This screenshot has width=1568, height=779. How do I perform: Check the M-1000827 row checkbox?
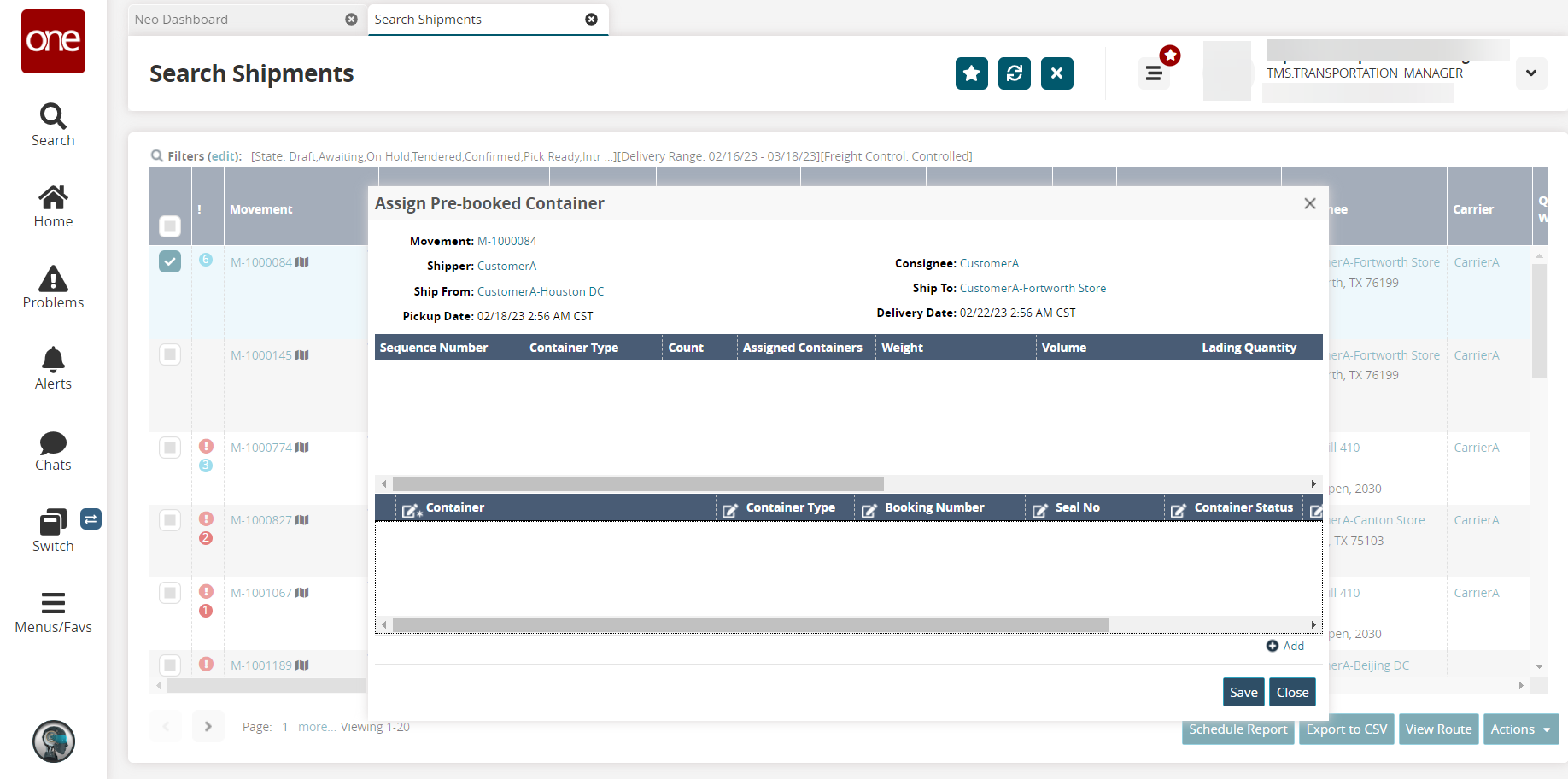pyautogui.click(x=170, y=520)
